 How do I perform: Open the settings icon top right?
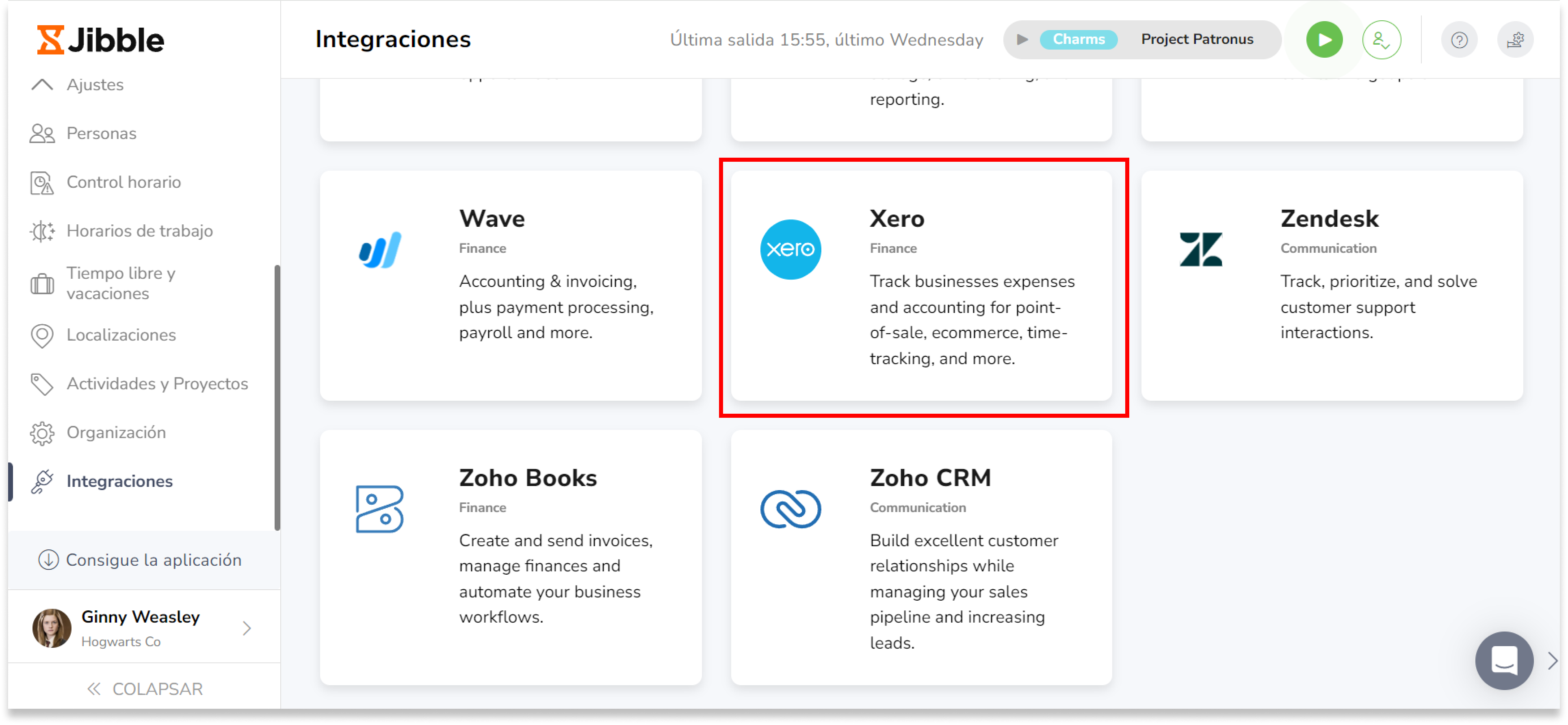(x=1516, y=39)
